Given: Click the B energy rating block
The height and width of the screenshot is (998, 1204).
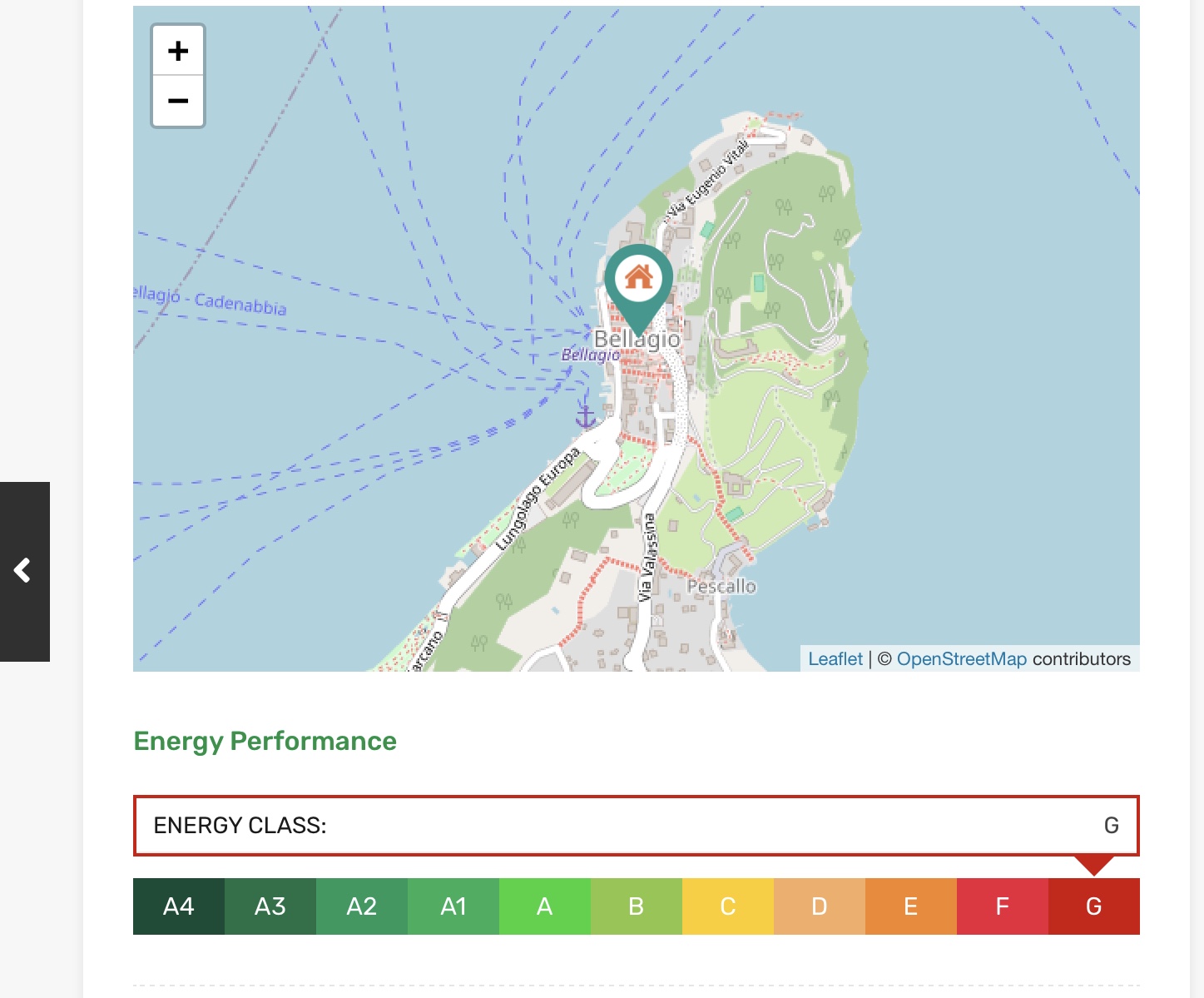Looking at the screenshot, I should pos(637,906).
